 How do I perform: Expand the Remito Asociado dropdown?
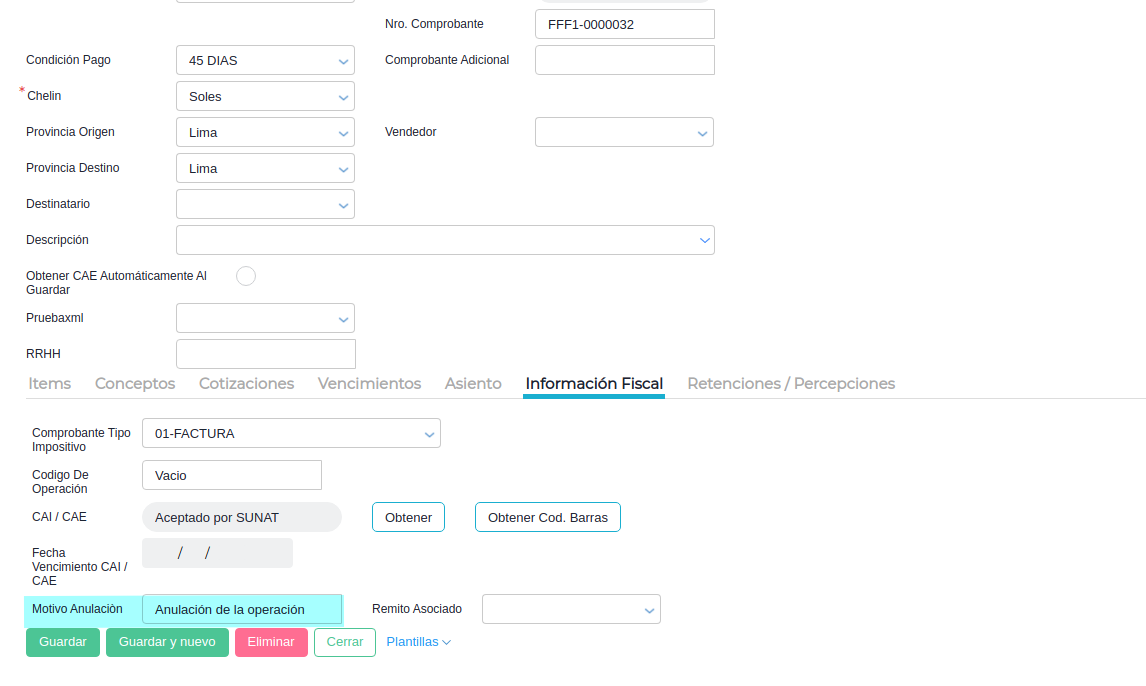click(571, 609)
